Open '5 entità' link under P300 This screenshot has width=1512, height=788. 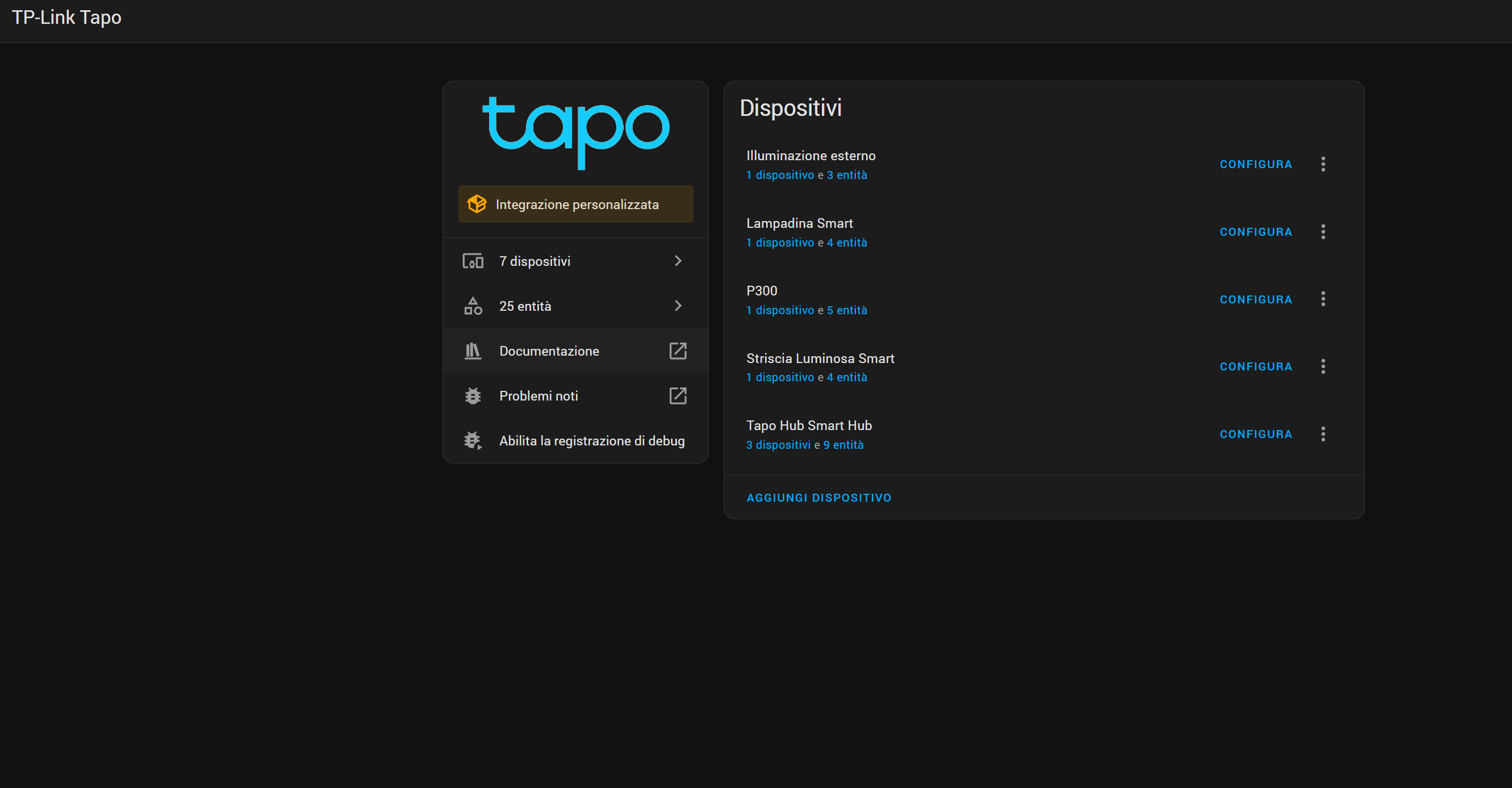[847, 310]
